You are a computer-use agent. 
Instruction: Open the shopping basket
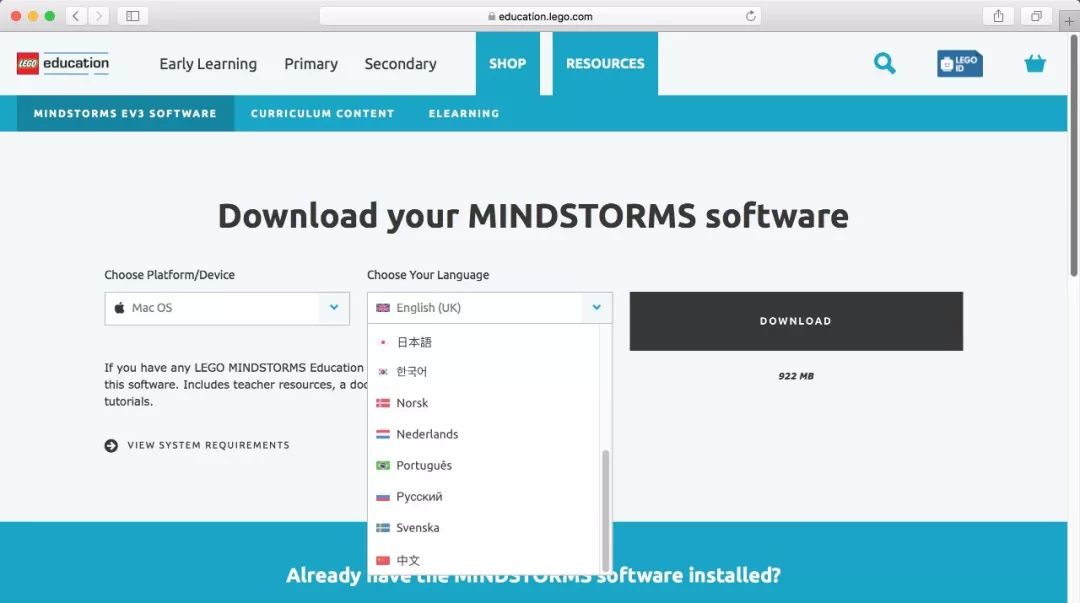tap(1035, 63)
